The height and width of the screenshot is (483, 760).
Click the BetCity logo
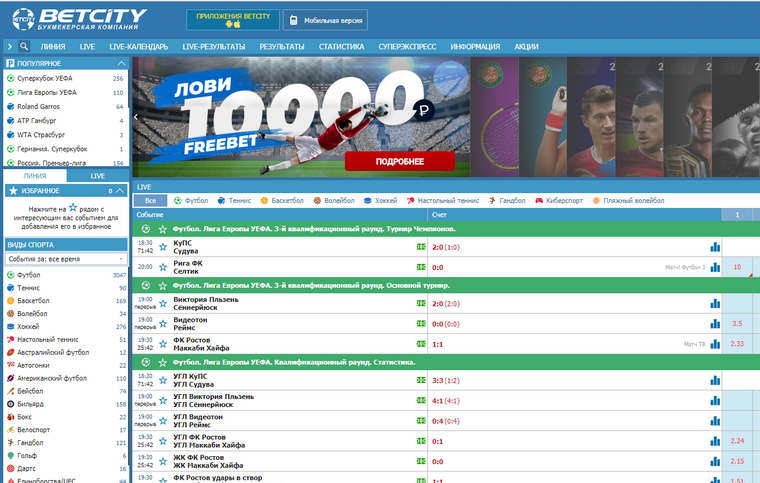pos(79,19)
